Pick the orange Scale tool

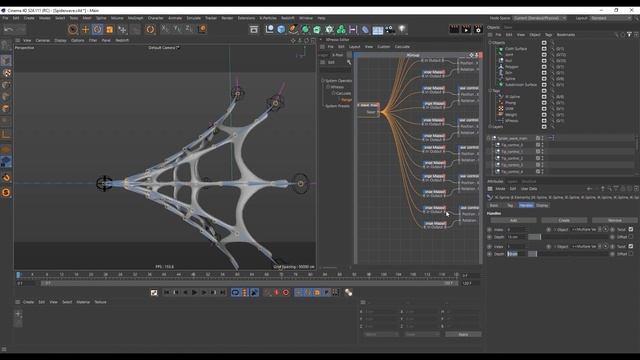point(109,29)
